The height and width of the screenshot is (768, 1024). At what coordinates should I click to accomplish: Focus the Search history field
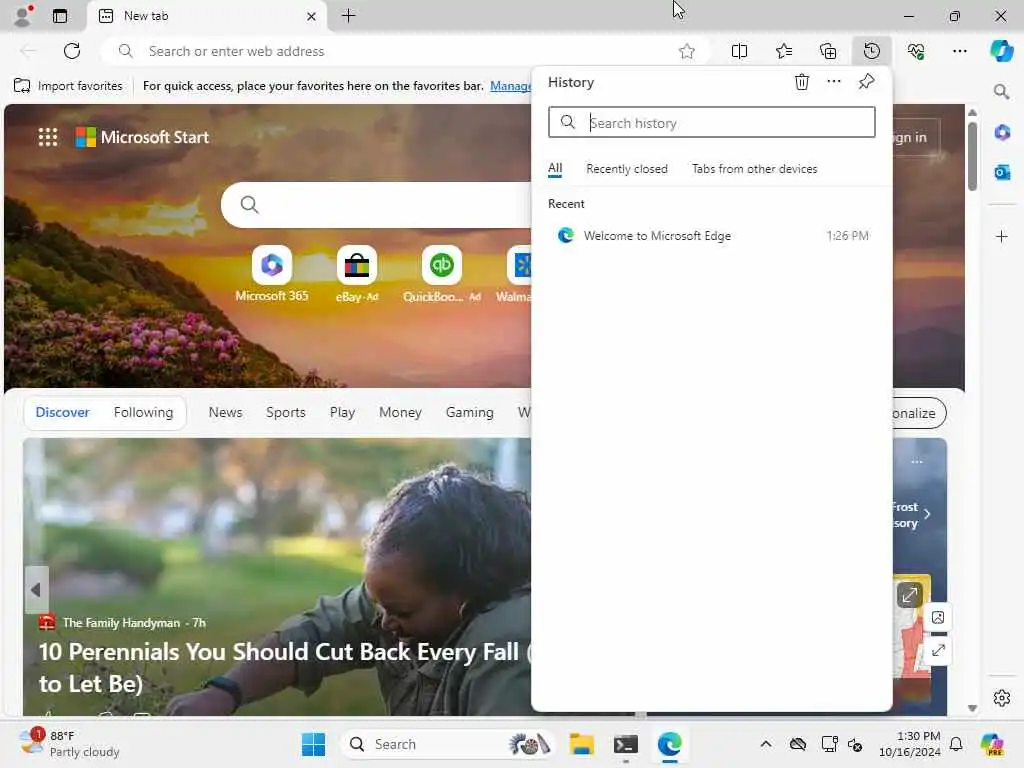click(712, 123)
